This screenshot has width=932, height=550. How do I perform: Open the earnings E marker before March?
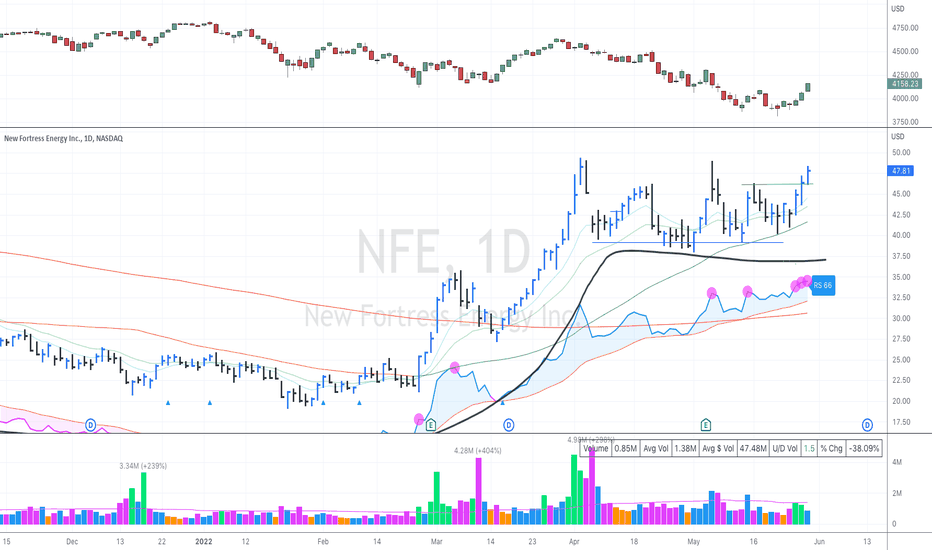pyautogui.click(x=431, y=425)
